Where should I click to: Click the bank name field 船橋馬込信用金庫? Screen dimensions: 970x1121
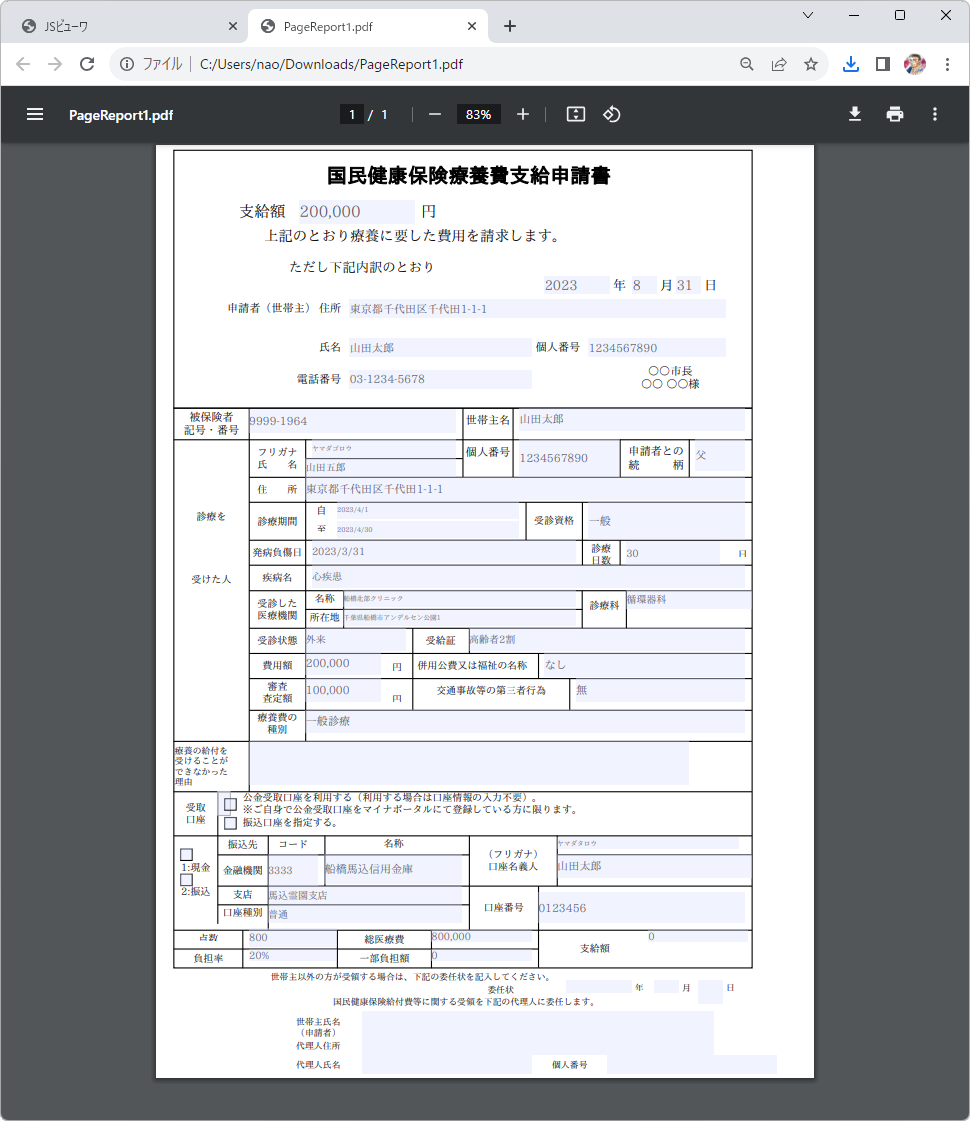coord(394,870)
